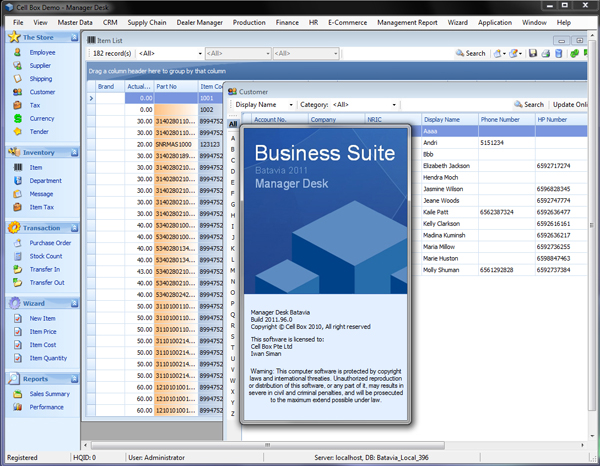Open Department under Inventory

click(x=46, y=181)
